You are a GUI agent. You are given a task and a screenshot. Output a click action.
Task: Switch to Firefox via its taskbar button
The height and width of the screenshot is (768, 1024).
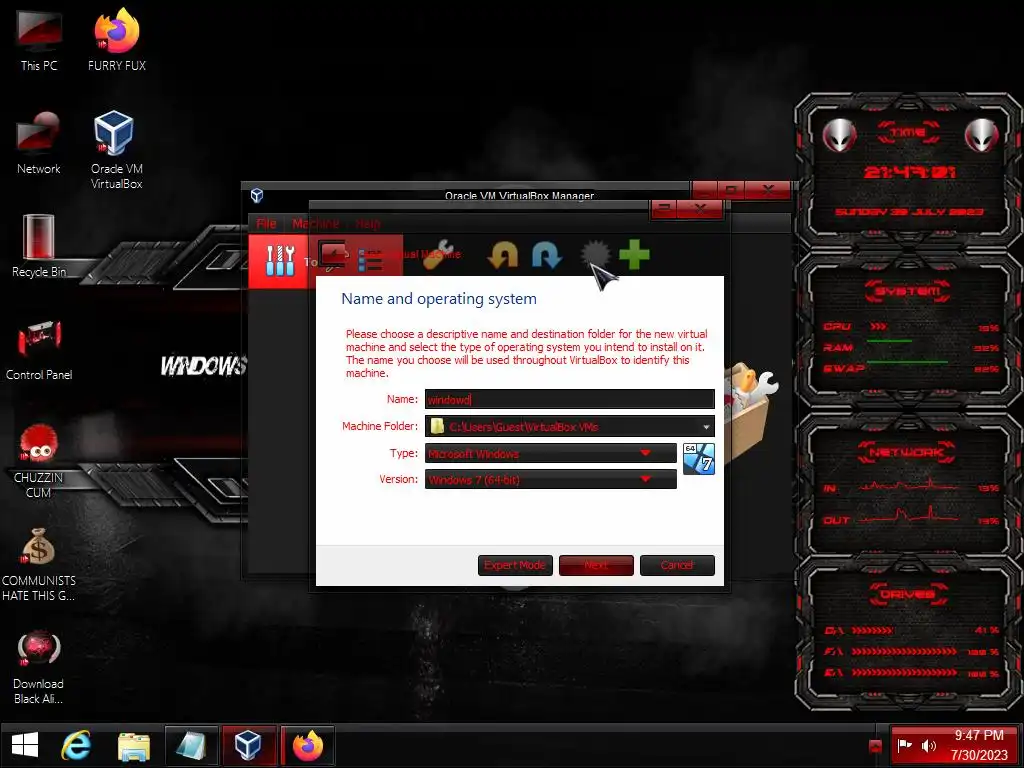[x=308, y=745]
